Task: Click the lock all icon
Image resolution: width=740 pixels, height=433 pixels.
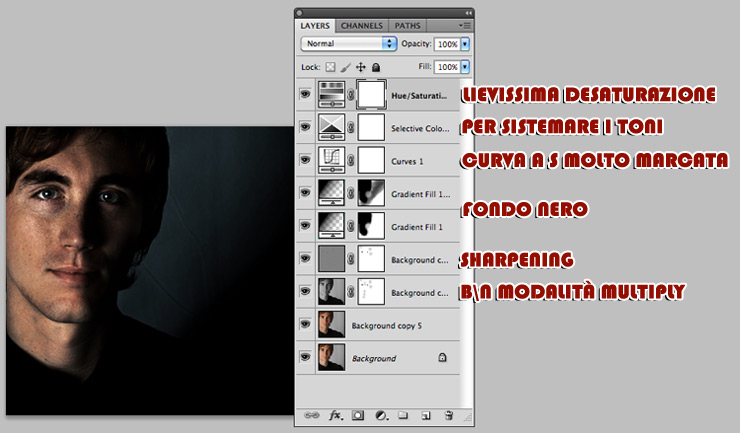Action: tap(376, 67)
